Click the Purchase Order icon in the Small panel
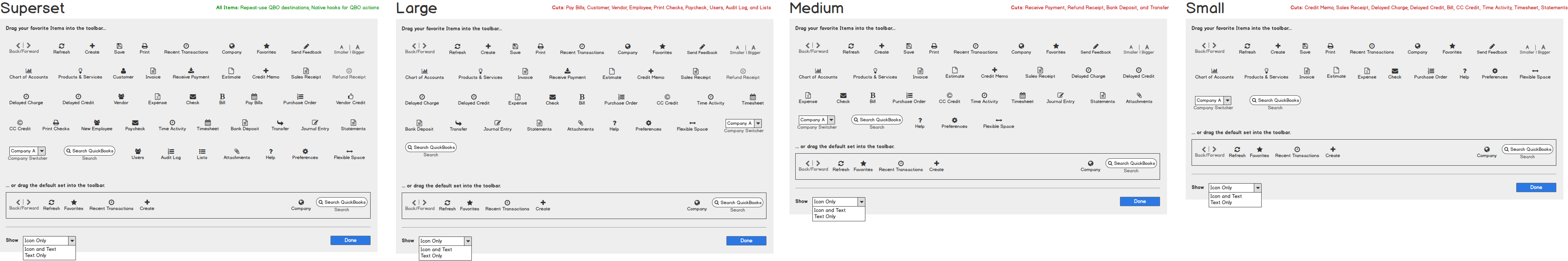This screenshot has width=1568, height=261. pos(1431,70)
